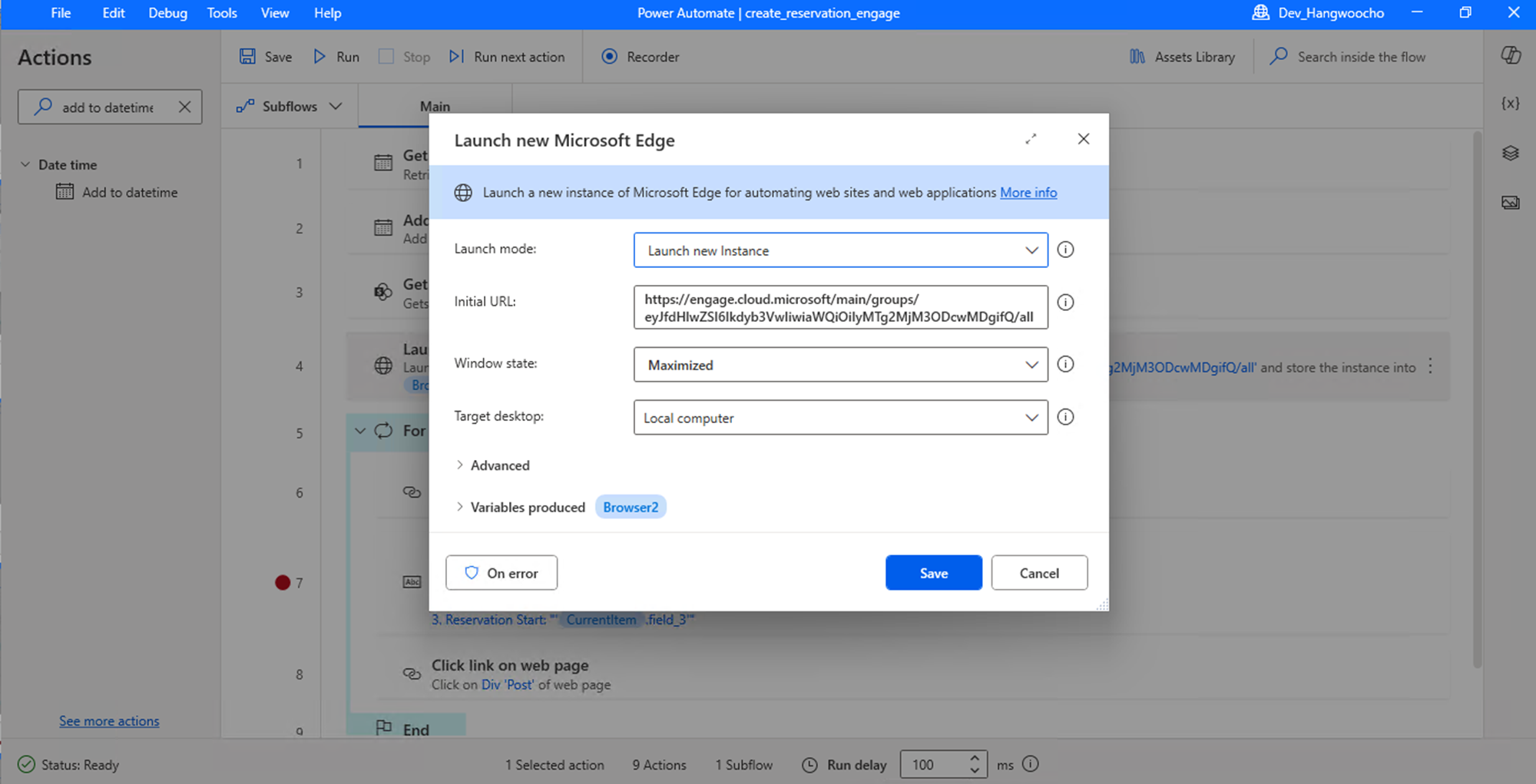The height and width of the screenshot is (784, 1536).
Task: Decrease the Run delay value
Action: [x=974, y=770]
